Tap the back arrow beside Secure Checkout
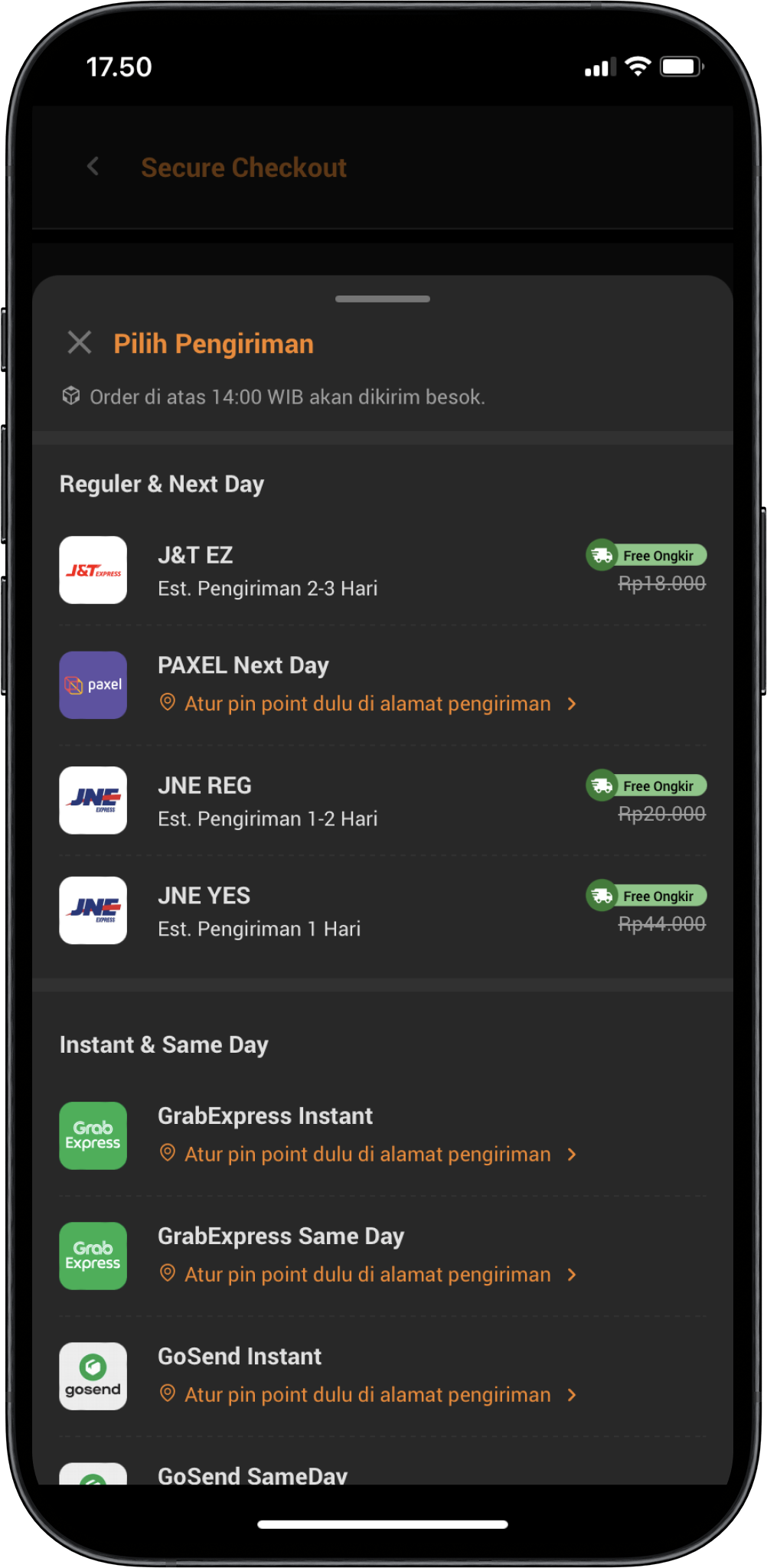 [x=93, y=166]
